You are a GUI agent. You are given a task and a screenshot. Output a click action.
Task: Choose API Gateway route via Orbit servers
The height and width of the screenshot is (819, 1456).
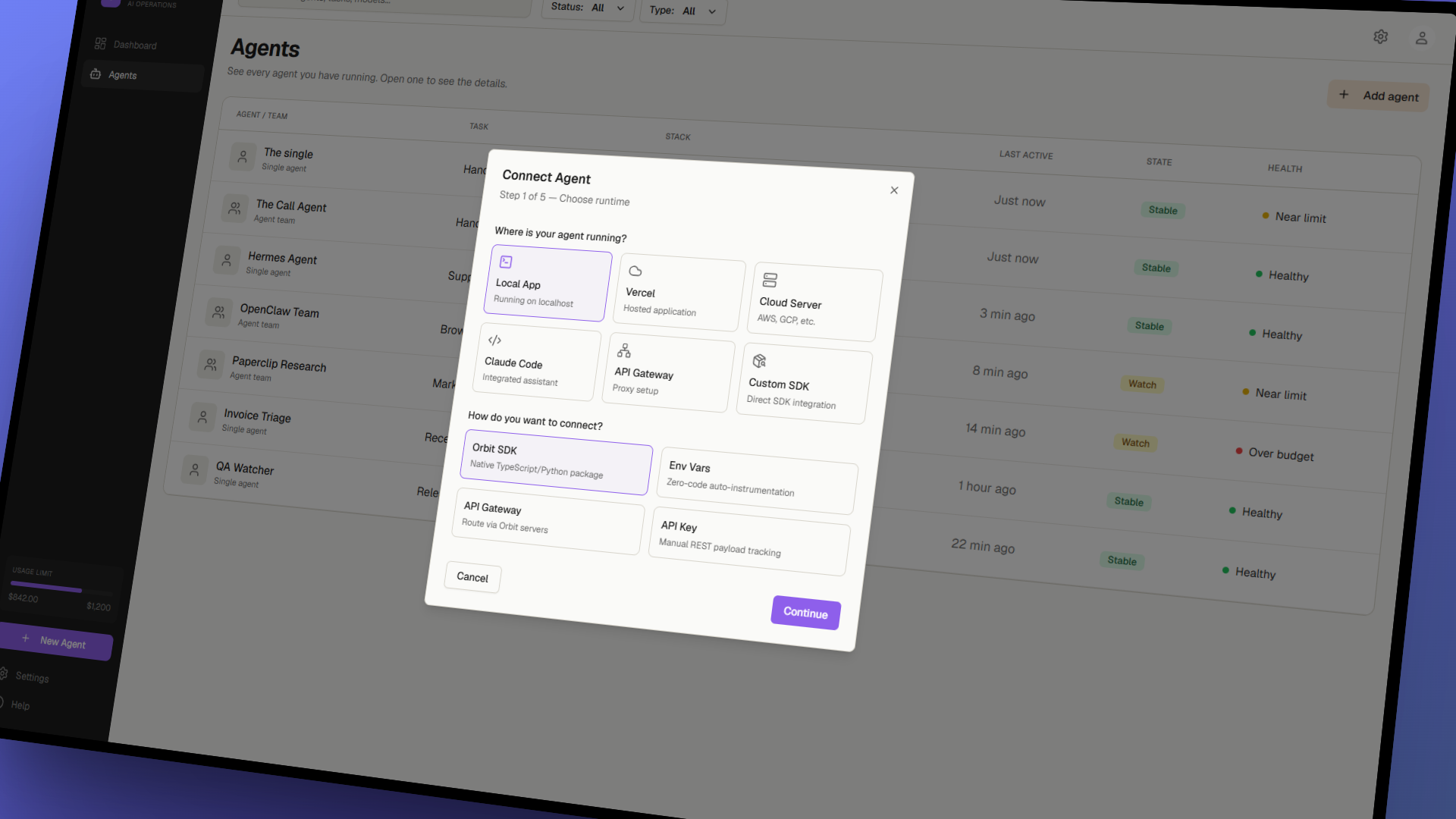click(x=548, y=521)
